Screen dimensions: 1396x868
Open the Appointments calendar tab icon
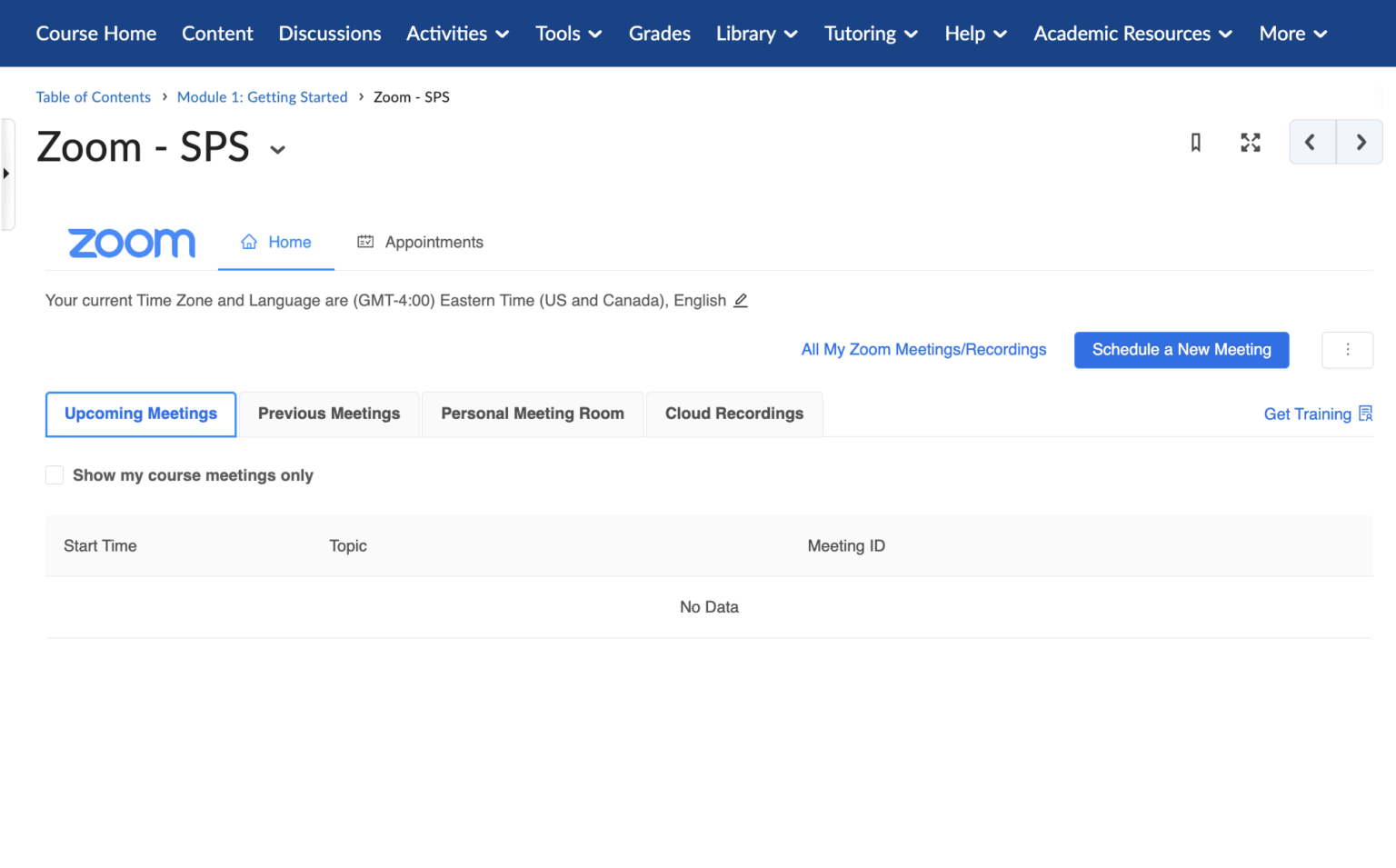(x=365, y=241)
